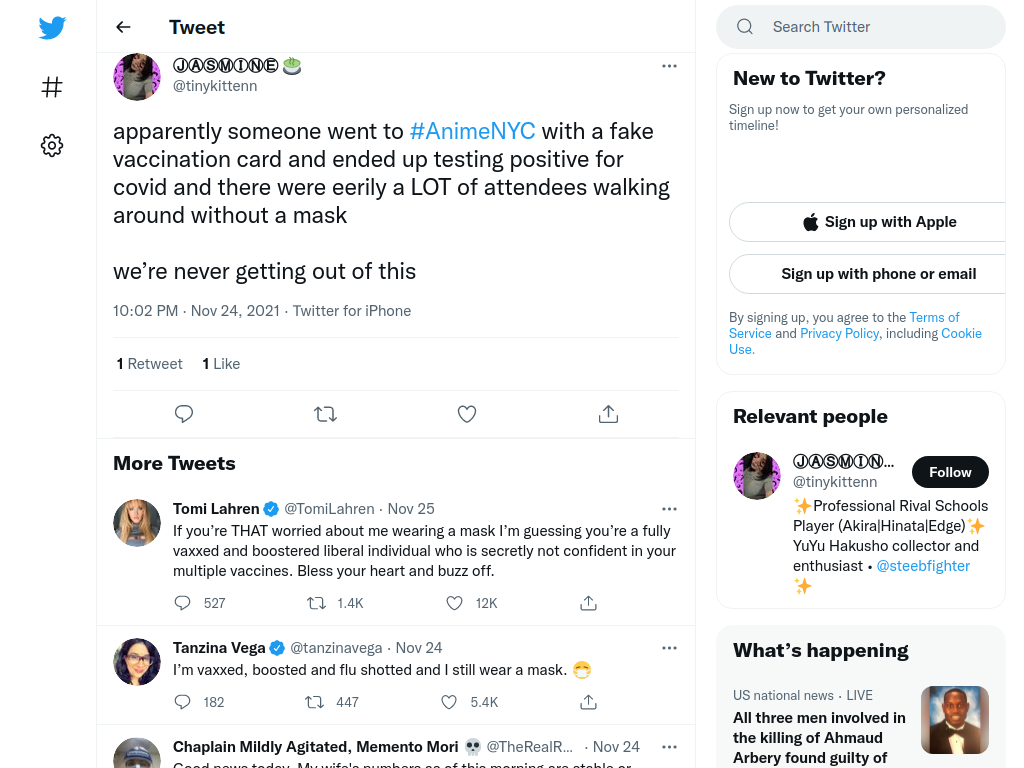Focus the Search Twitter field

point(861,27)
